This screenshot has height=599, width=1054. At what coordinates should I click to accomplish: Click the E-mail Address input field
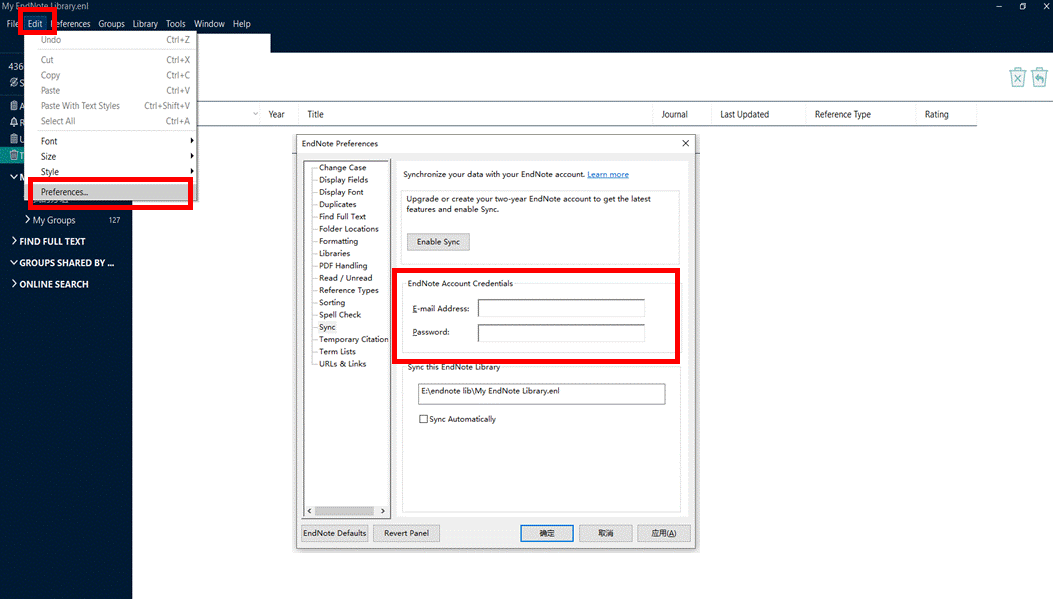560,308
